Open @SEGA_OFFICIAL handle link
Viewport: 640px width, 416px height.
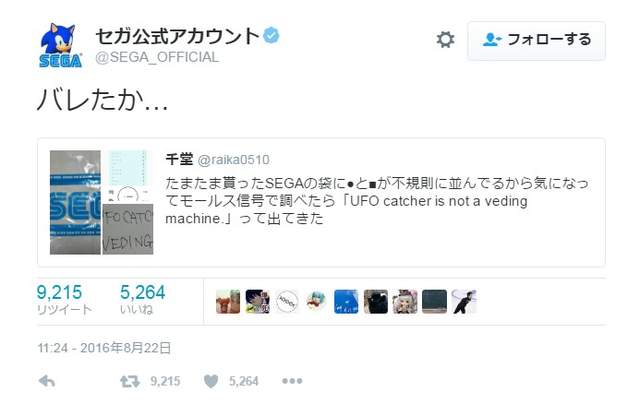coord(157,57)
